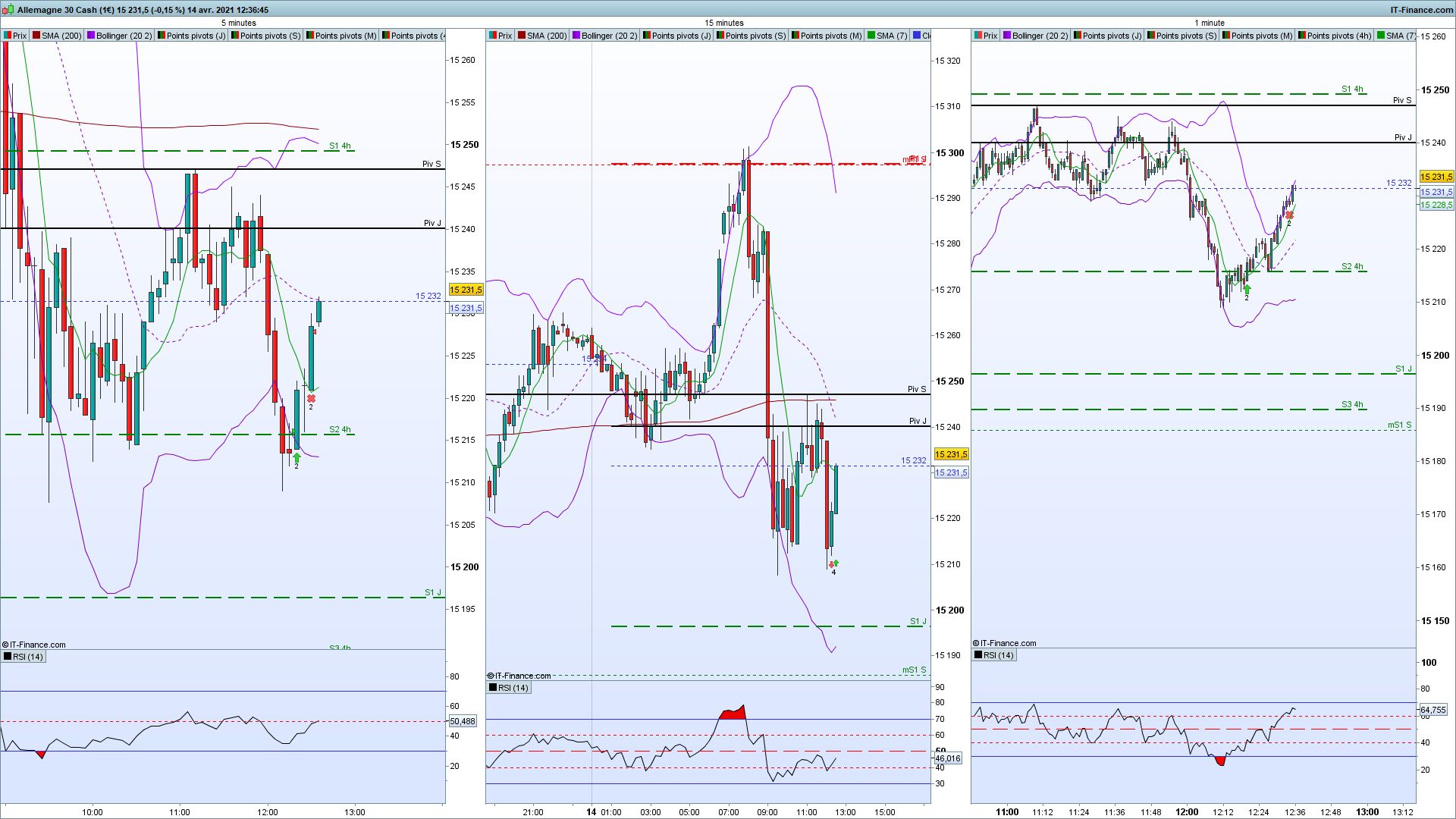Click the candlestick icon in title bar
1456x819 pixels.
click(8, 10)
